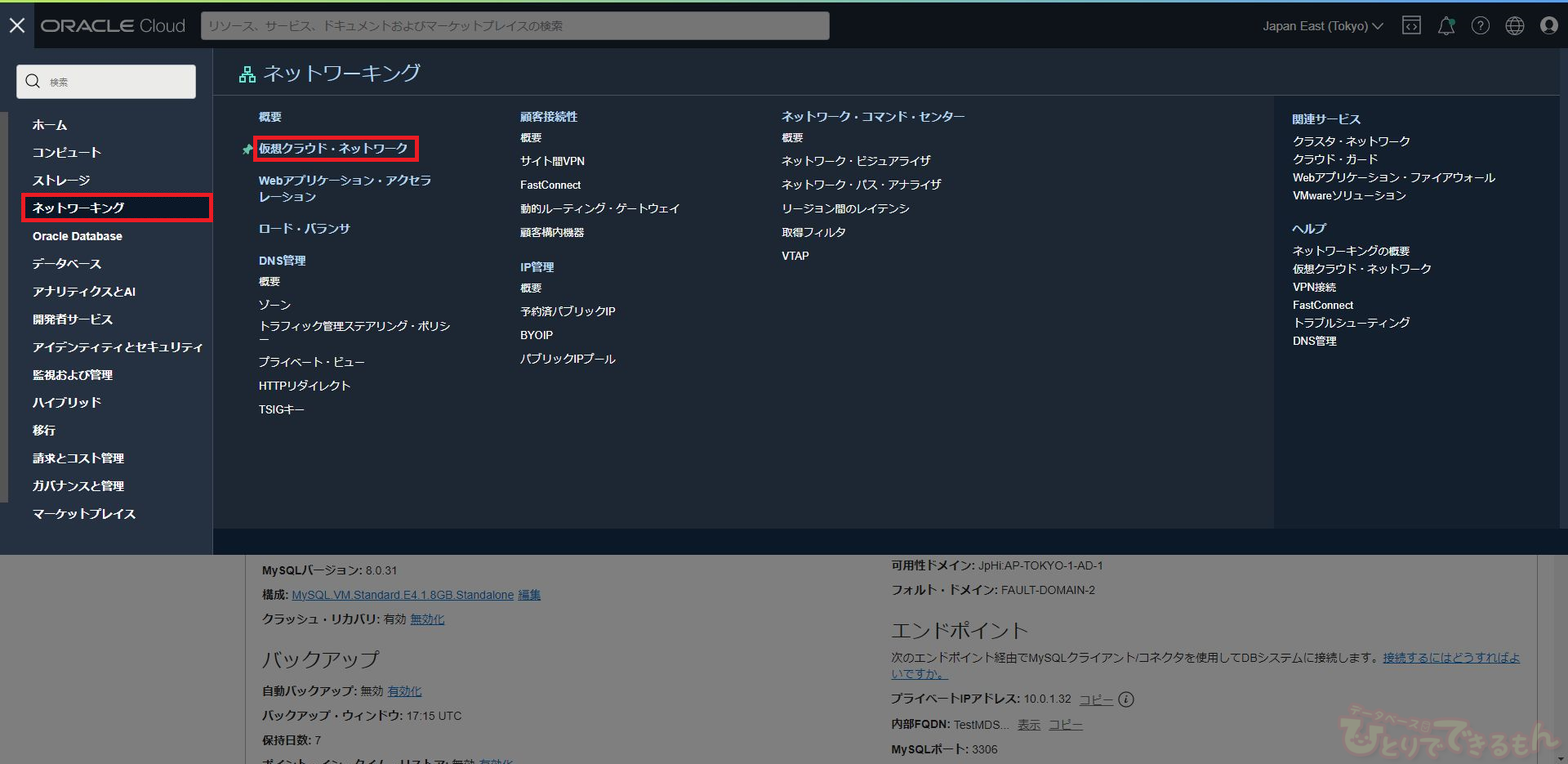The image size is (1568, 764).
Task: Open the Cloud Shell developer tools icon
Action: click(x=1411, y=25)
